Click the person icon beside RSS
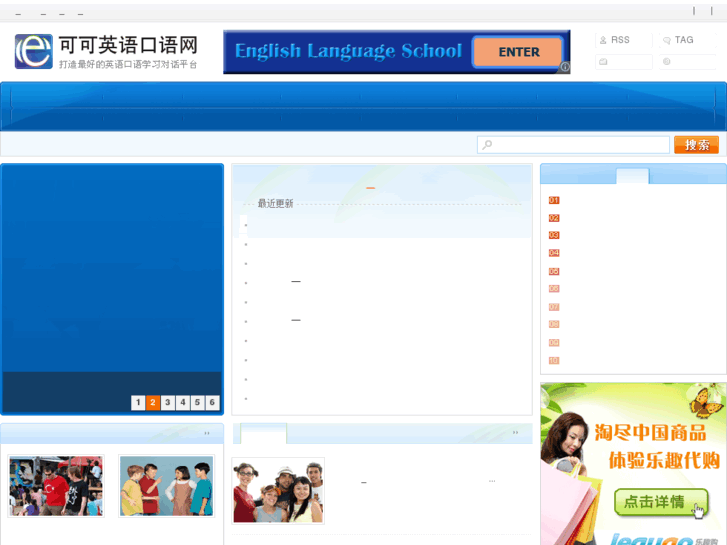Viewport: 727px width, 545px height. point(603,40)
